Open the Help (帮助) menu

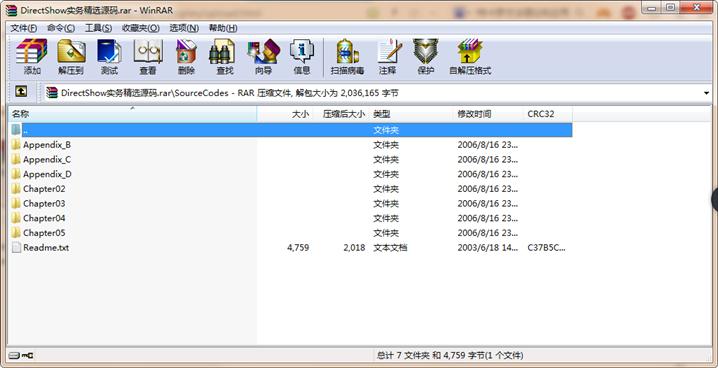point(223,28)
